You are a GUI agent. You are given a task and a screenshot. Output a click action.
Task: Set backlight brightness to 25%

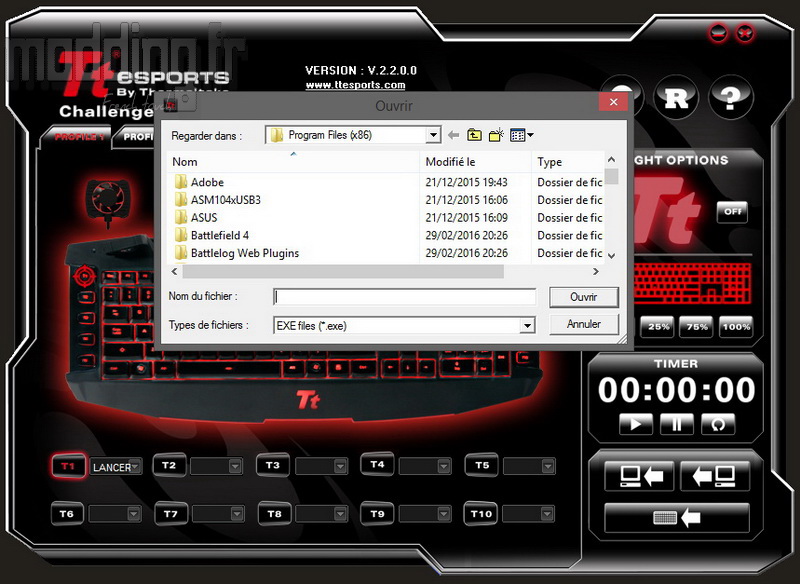point(658,326)
